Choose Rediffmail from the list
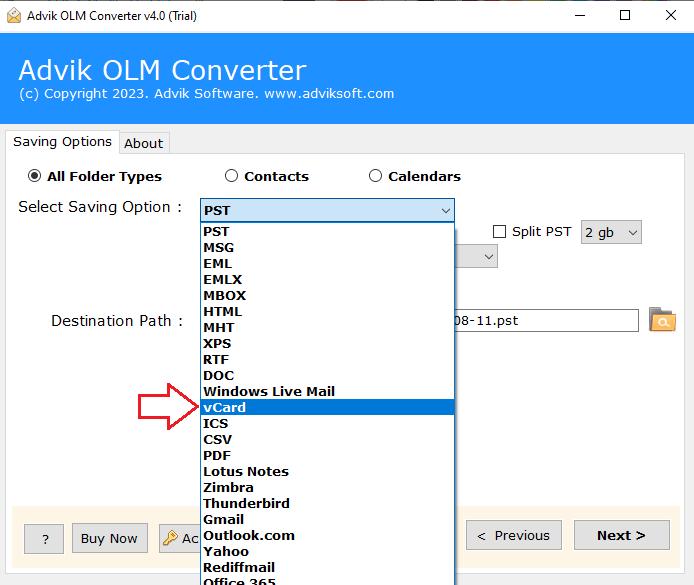The width and height of the screenshot is (694, 585). 328,567
